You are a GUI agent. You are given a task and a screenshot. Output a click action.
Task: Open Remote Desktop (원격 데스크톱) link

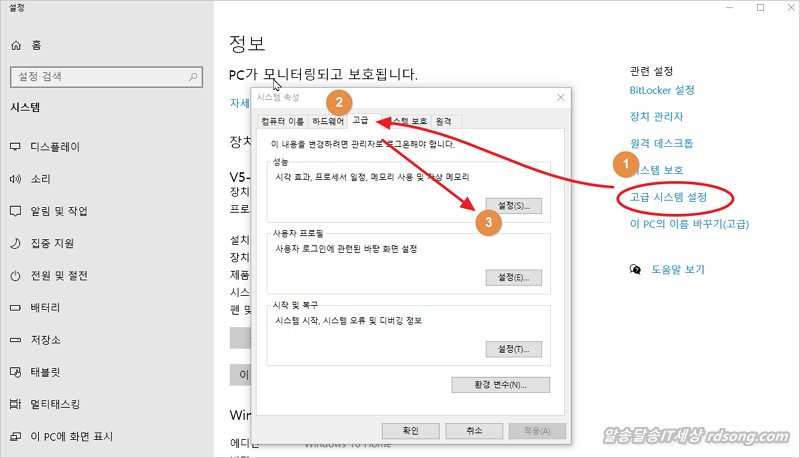[661, 143]
